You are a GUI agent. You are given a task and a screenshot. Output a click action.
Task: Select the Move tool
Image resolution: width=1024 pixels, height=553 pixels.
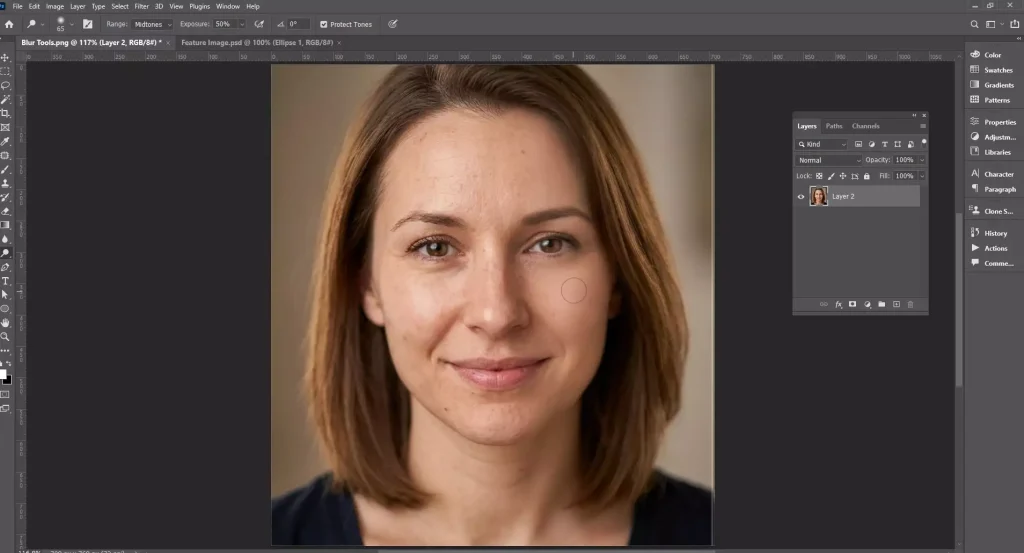pos(5,58)
